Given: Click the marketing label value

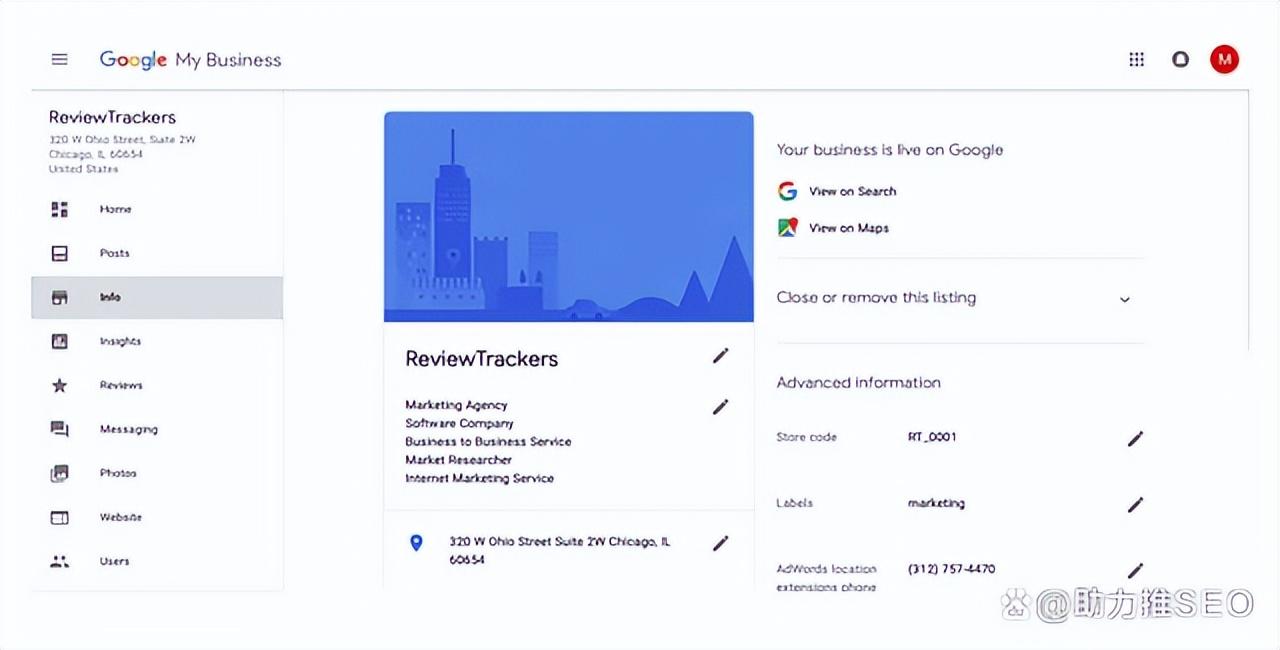Looking at the screenshot, I should [x=936, y=503].
